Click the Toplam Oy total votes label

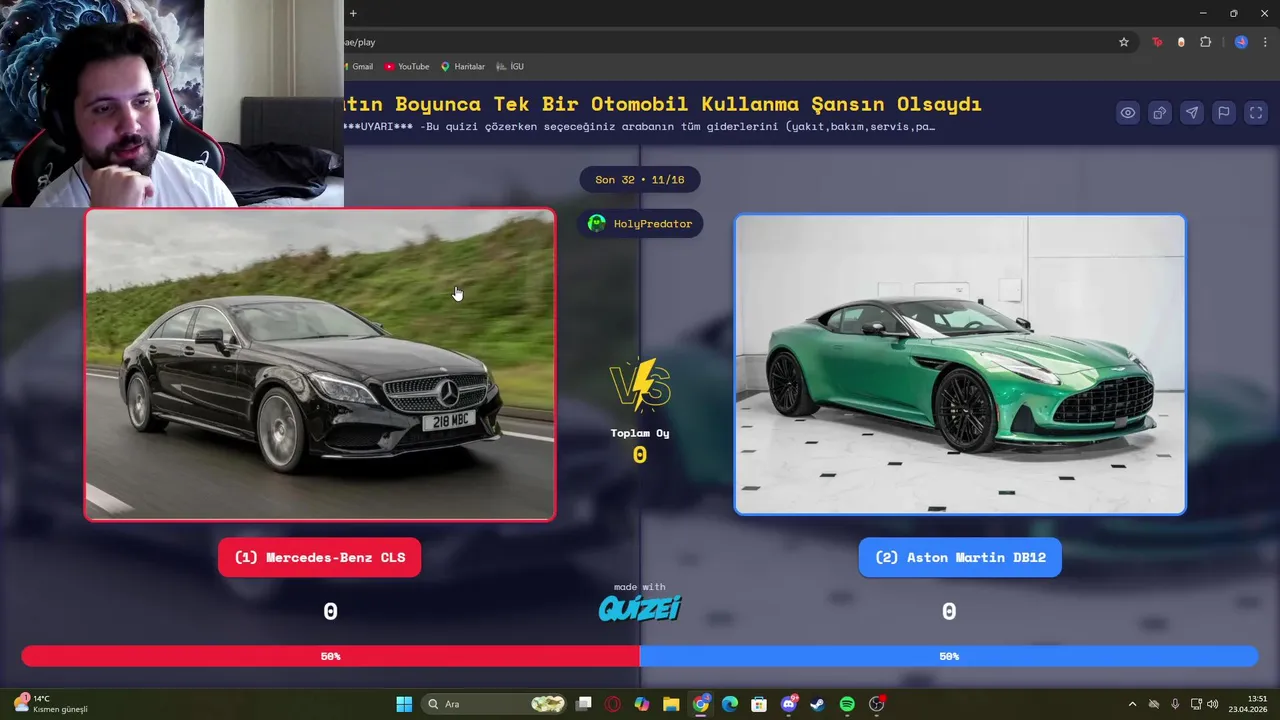click(640, 433)
